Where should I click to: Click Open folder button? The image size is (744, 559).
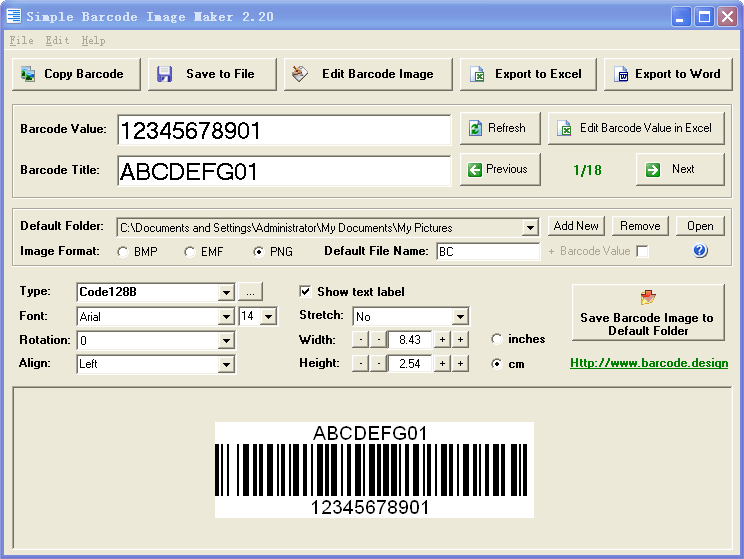(700, 226)
